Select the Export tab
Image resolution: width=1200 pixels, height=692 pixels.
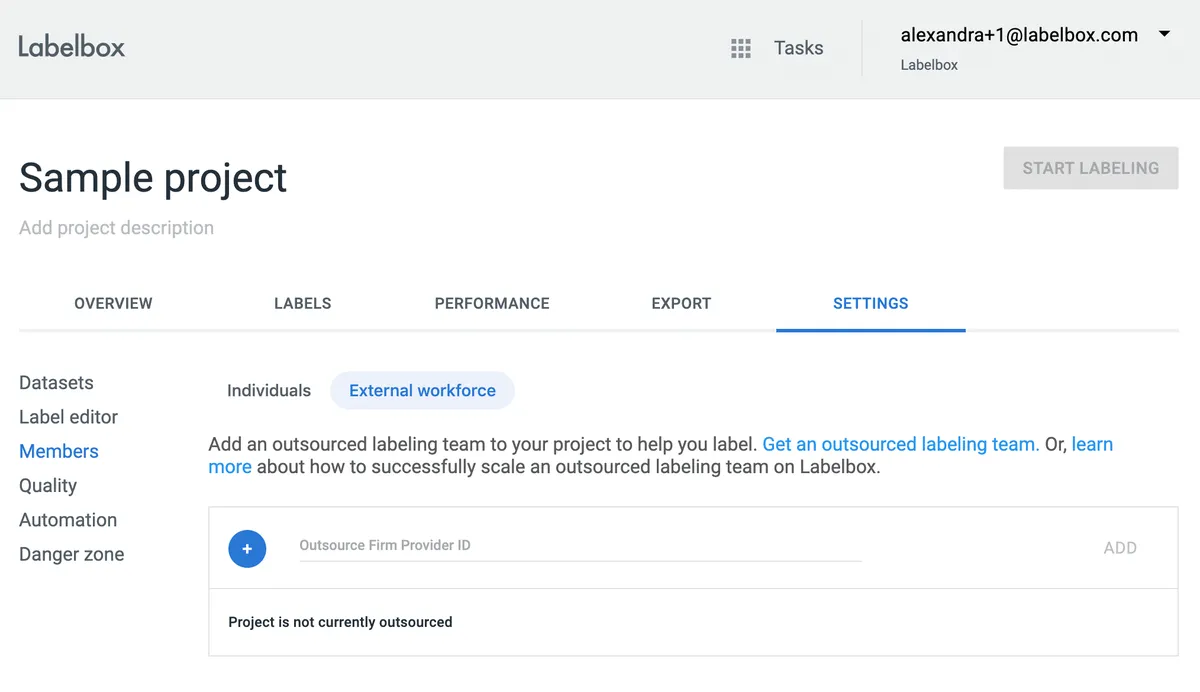(x=681, y=303)
